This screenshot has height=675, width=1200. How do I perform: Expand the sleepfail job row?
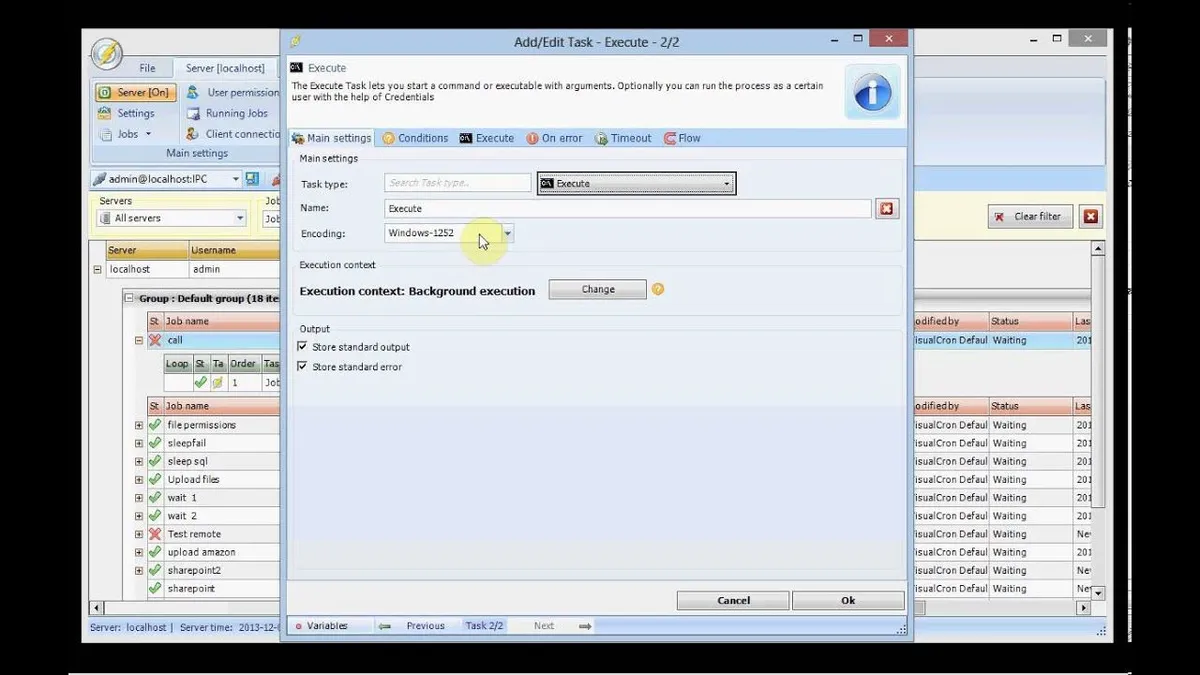click(139, 443)
